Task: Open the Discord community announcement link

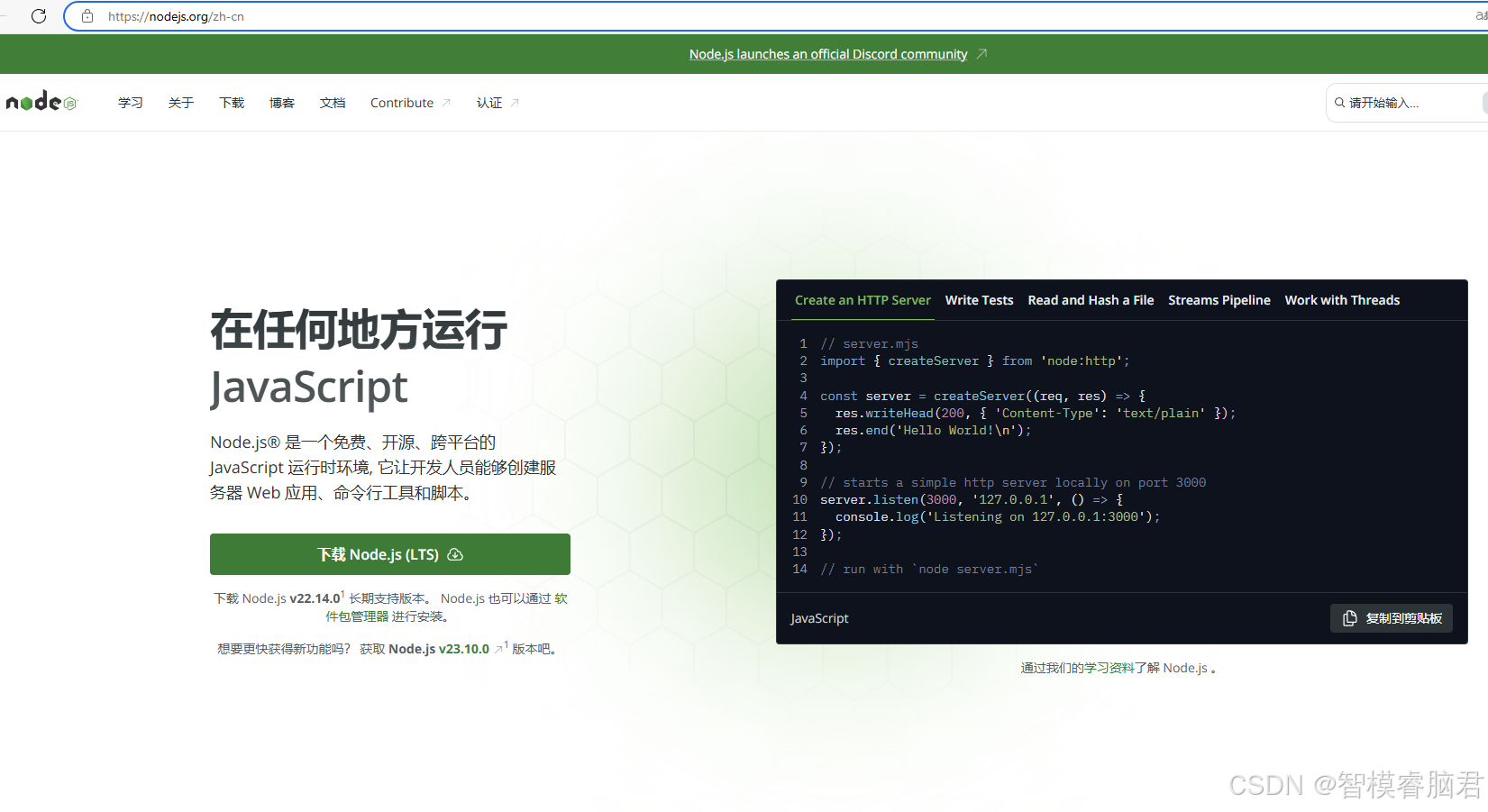Action: pos(828,54)
